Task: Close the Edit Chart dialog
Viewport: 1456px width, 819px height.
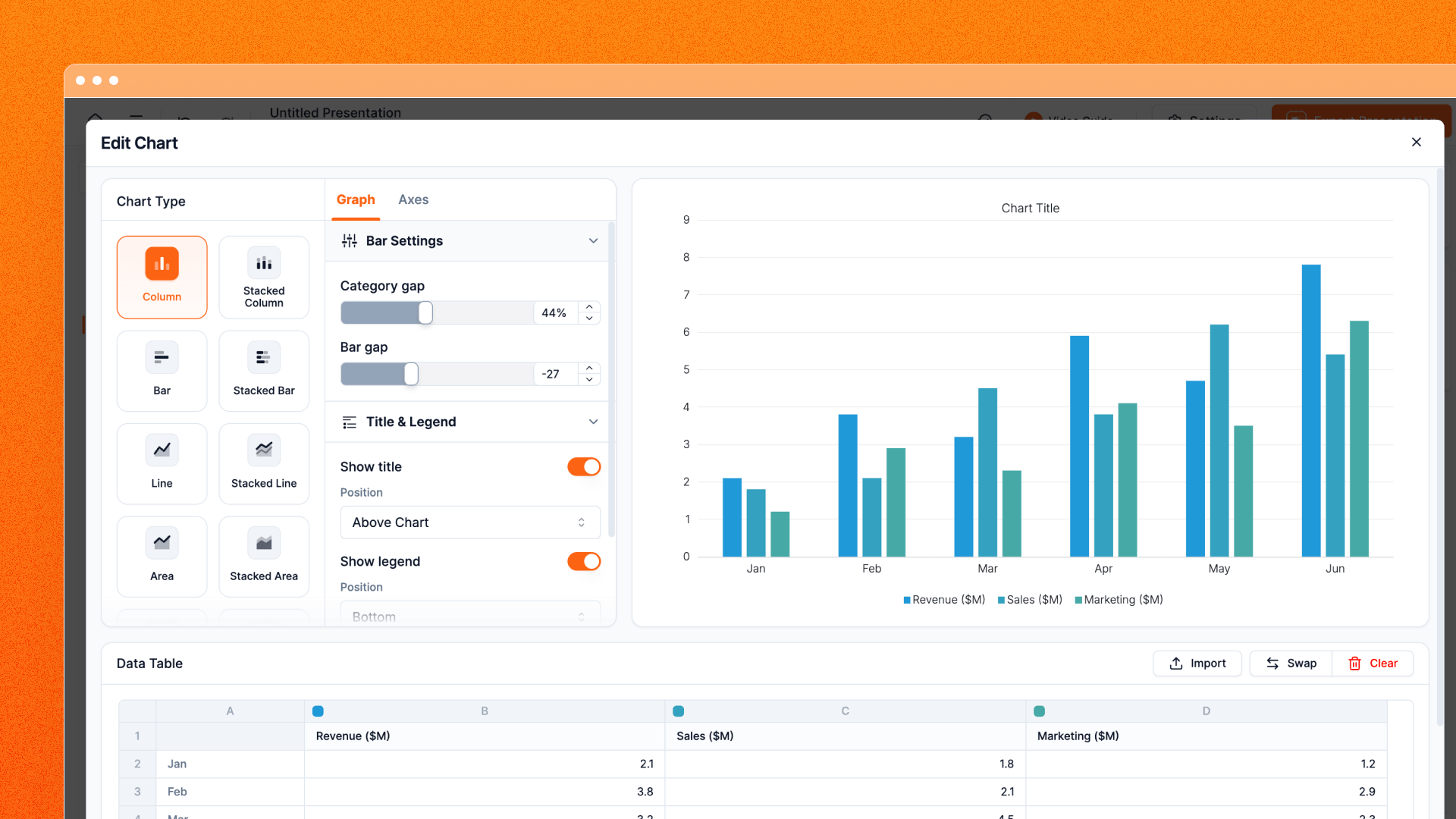Action: [x=1416, y=142]
